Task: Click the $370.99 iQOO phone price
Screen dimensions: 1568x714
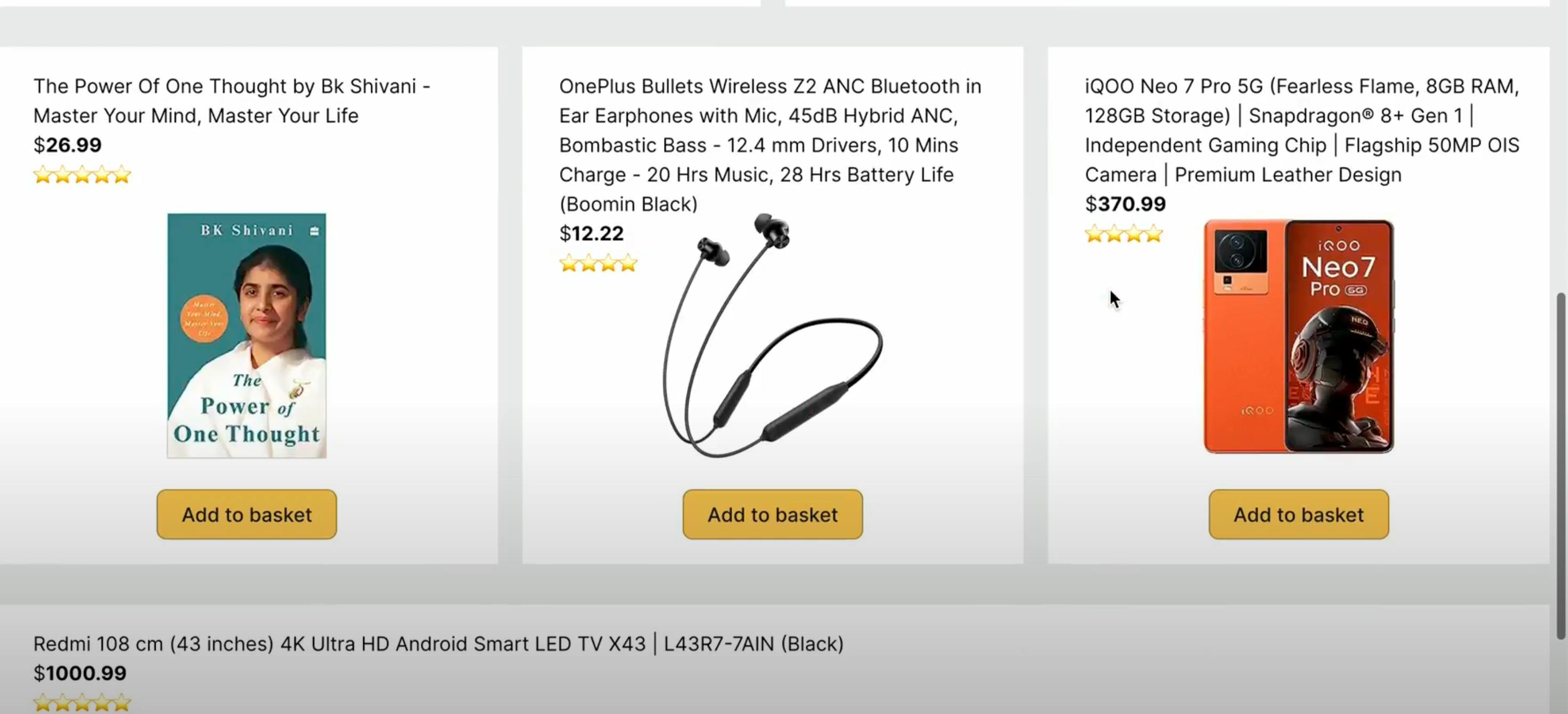Action: tap(1125, 203)
